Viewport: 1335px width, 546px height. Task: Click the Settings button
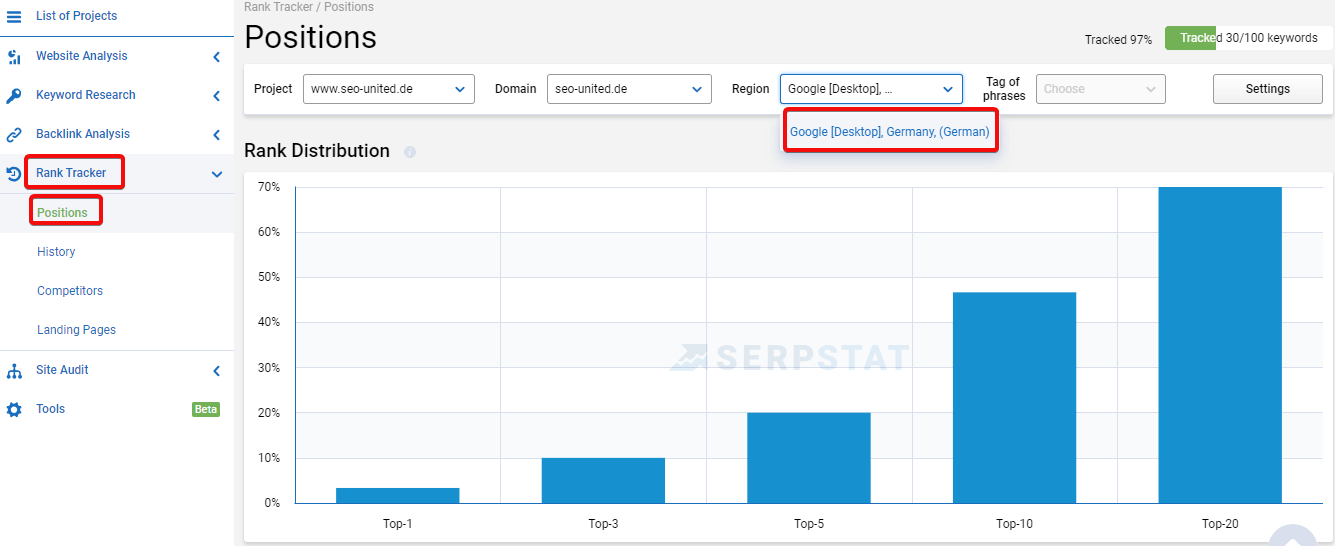[x=1268, y=89]
